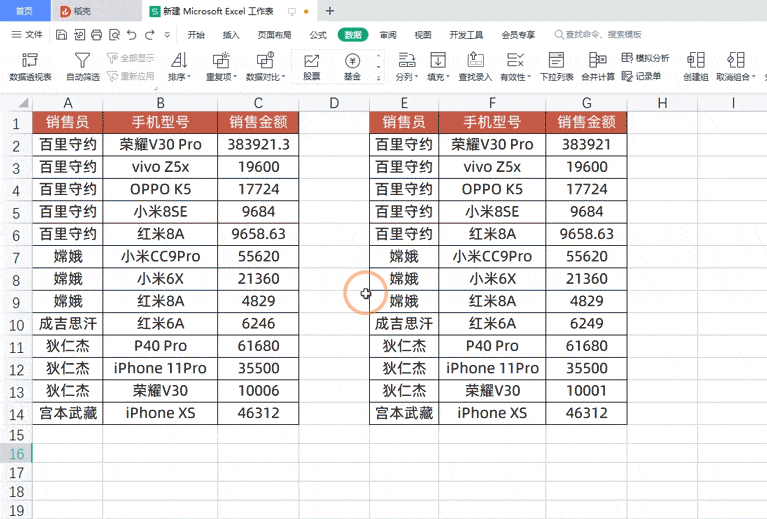The height and width of the screenshot is (519, 767).
Task: Select cell C2 with value 383921.3
Action: [x=258, y=144]
